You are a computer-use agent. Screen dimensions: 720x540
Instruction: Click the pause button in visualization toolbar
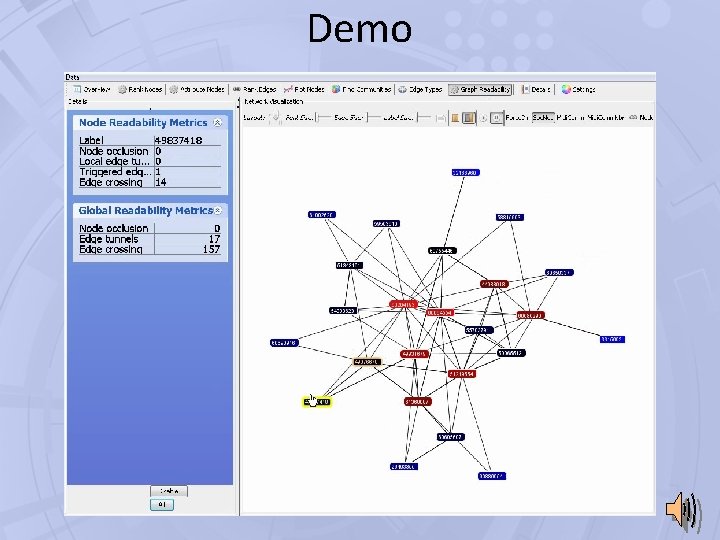[x=496, y=118]
